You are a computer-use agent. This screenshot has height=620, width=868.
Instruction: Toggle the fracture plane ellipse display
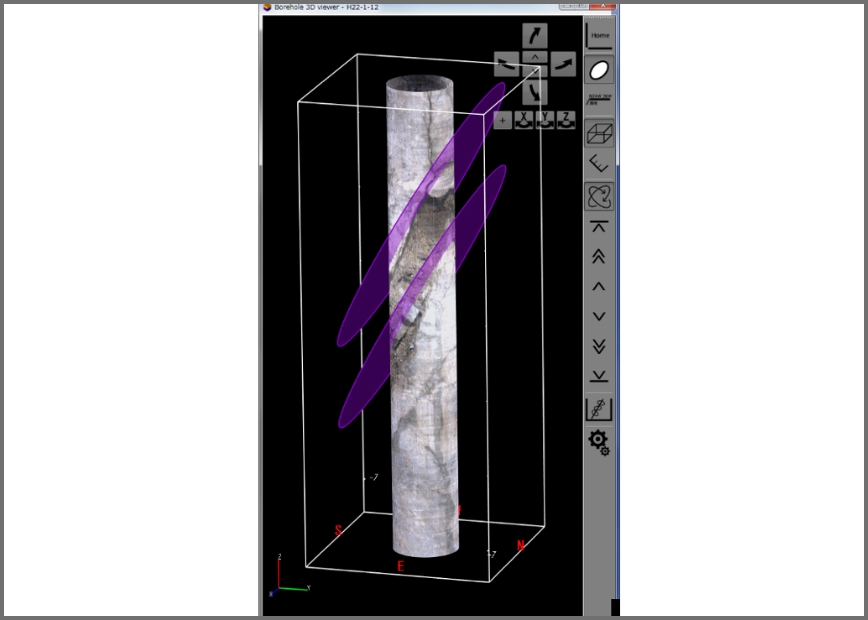pos(599,71)
